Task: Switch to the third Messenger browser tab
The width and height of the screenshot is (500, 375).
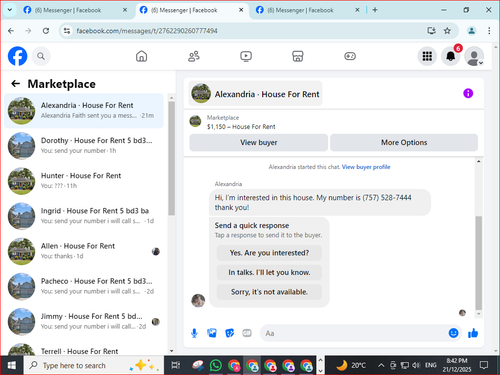Action: (306, 10)
